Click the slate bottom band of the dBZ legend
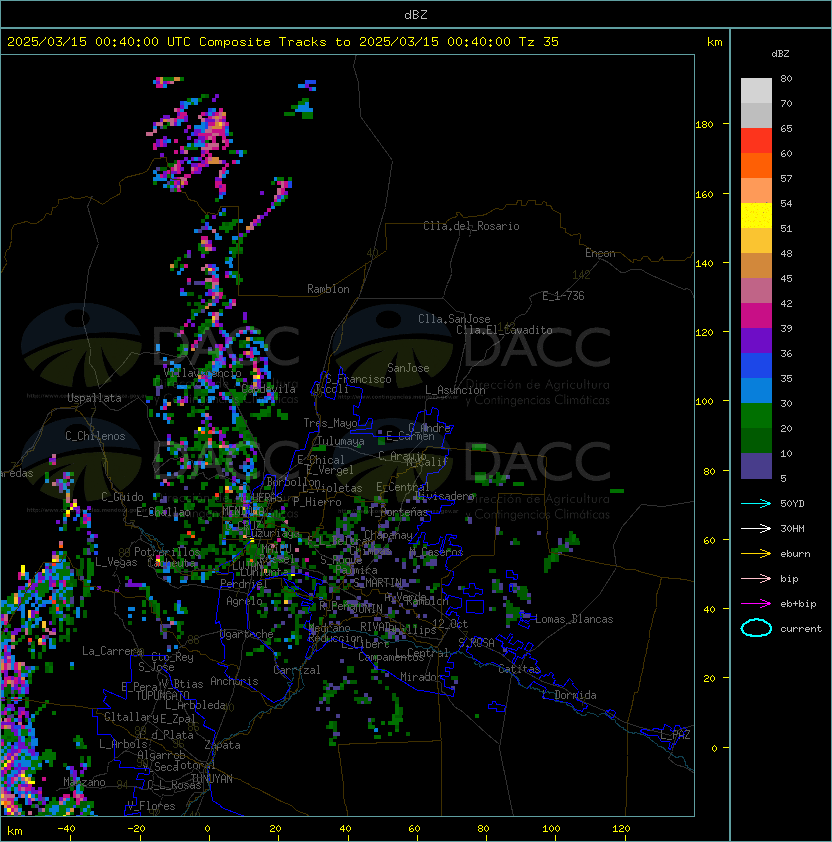Screen dimensions: 832x842 tap(756, 466)
